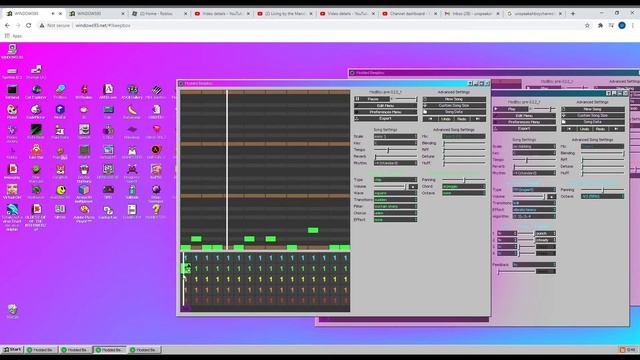Toggle instrument mute button beside Volume in front window

point(413,187)
